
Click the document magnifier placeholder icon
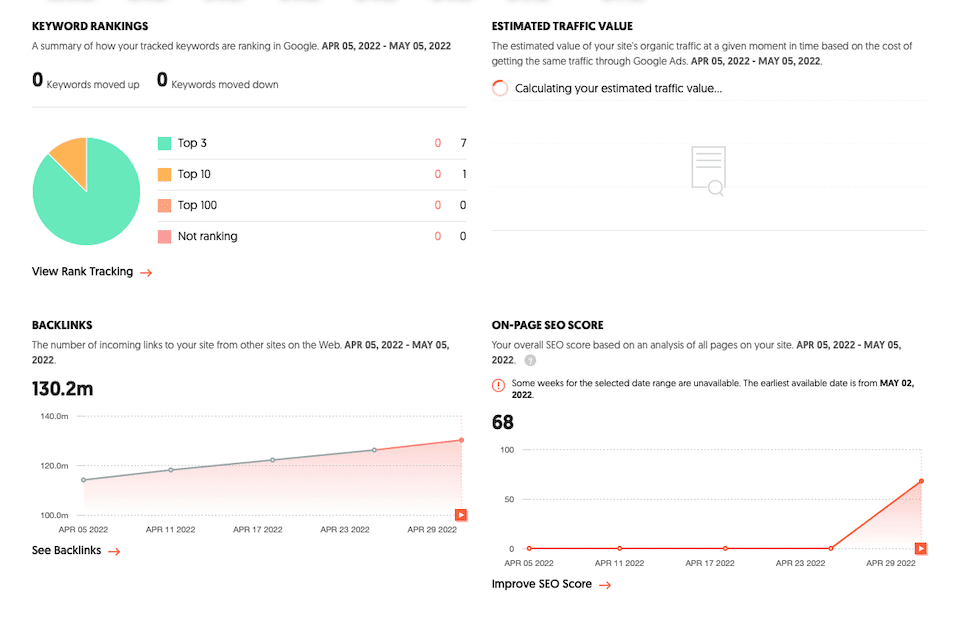point(709,170)
